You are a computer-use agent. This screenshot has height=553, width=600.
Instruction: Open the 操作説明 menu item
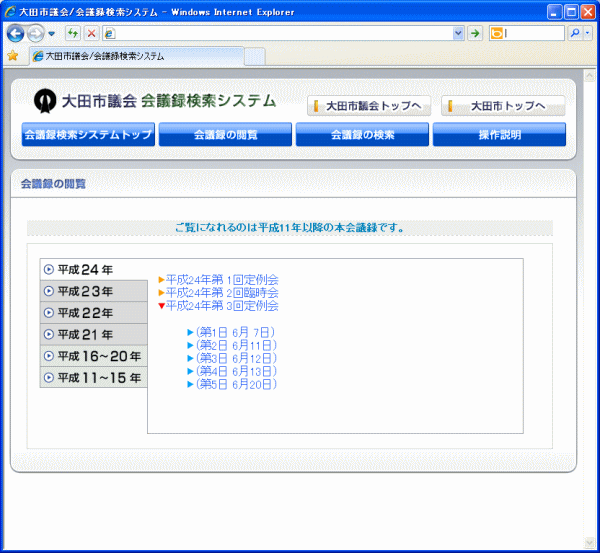(499, 134)
